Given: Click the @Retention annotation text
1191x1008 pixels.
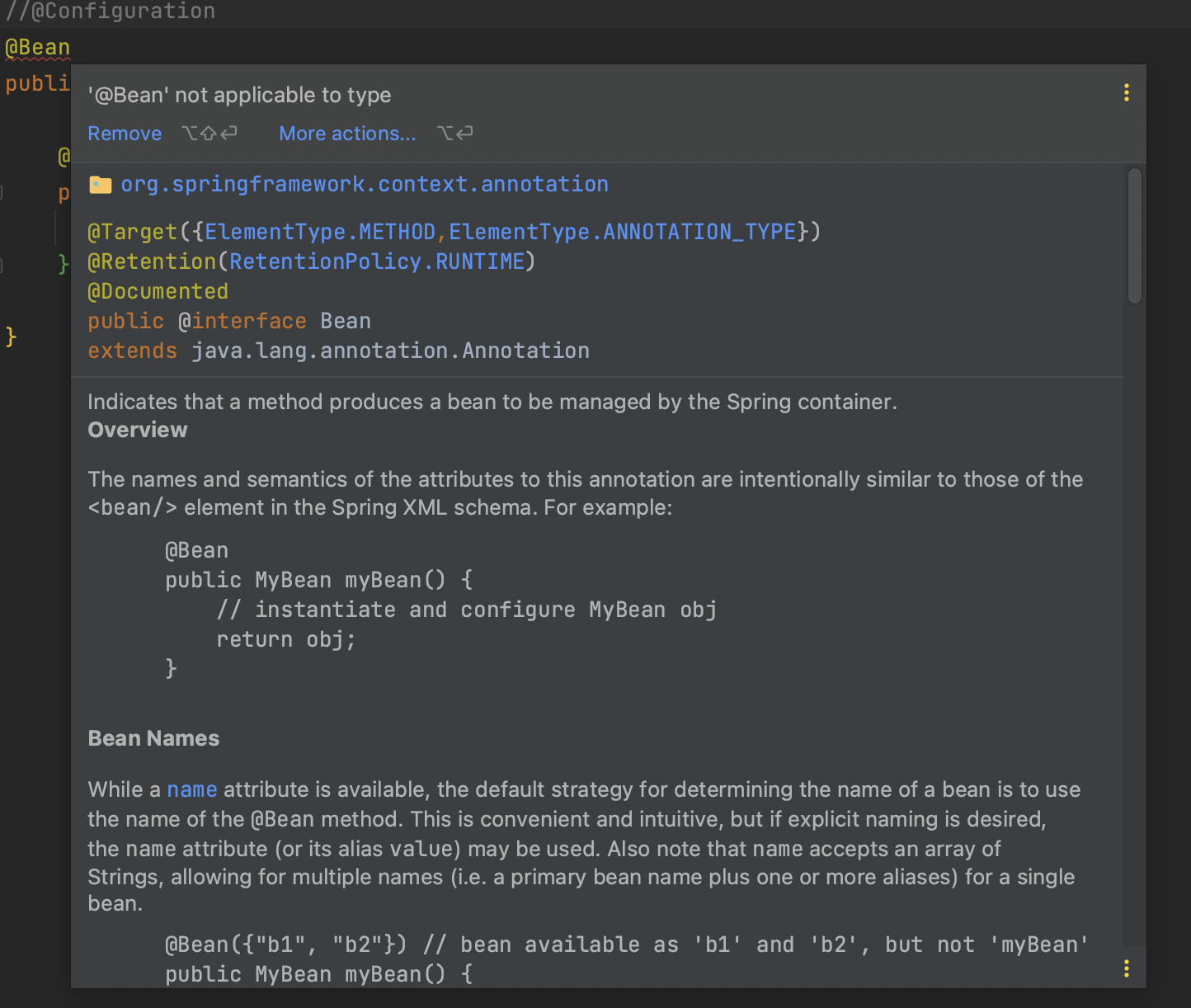Looking at the screenshot, I should click(x=152, y=261).
